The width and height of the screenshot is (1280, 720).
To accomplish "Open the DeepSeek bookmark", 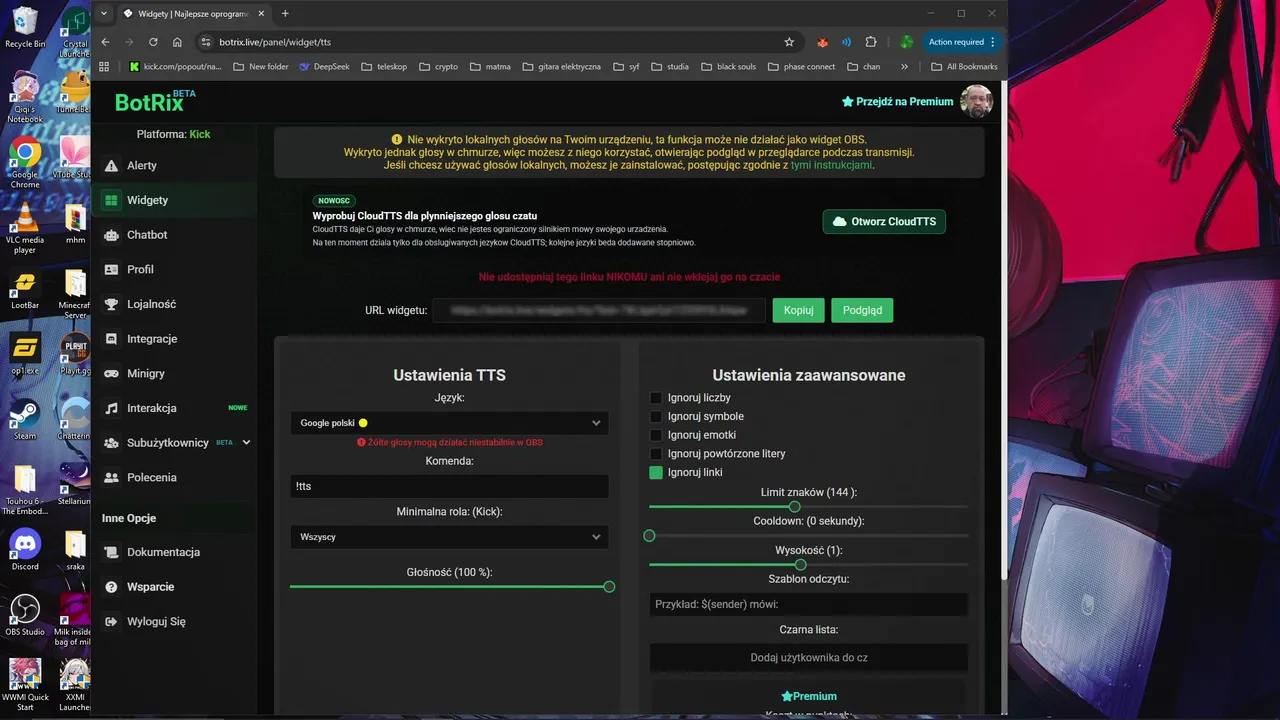I will pyautogui.click(x=325, y=67).
